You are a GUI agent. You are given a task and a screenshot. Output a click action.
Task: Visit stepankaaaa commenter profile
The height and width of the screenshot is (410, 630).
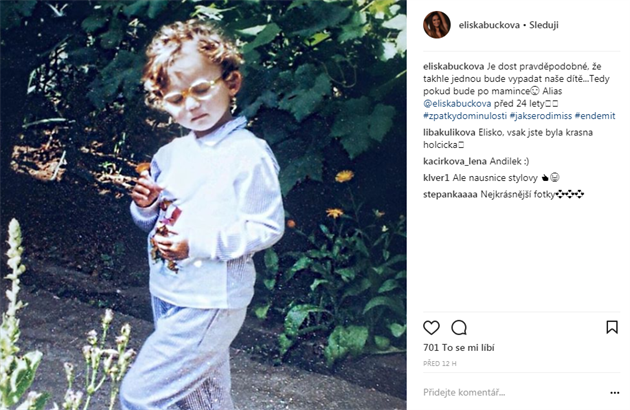pyautogui.click(x=450, y=195)
